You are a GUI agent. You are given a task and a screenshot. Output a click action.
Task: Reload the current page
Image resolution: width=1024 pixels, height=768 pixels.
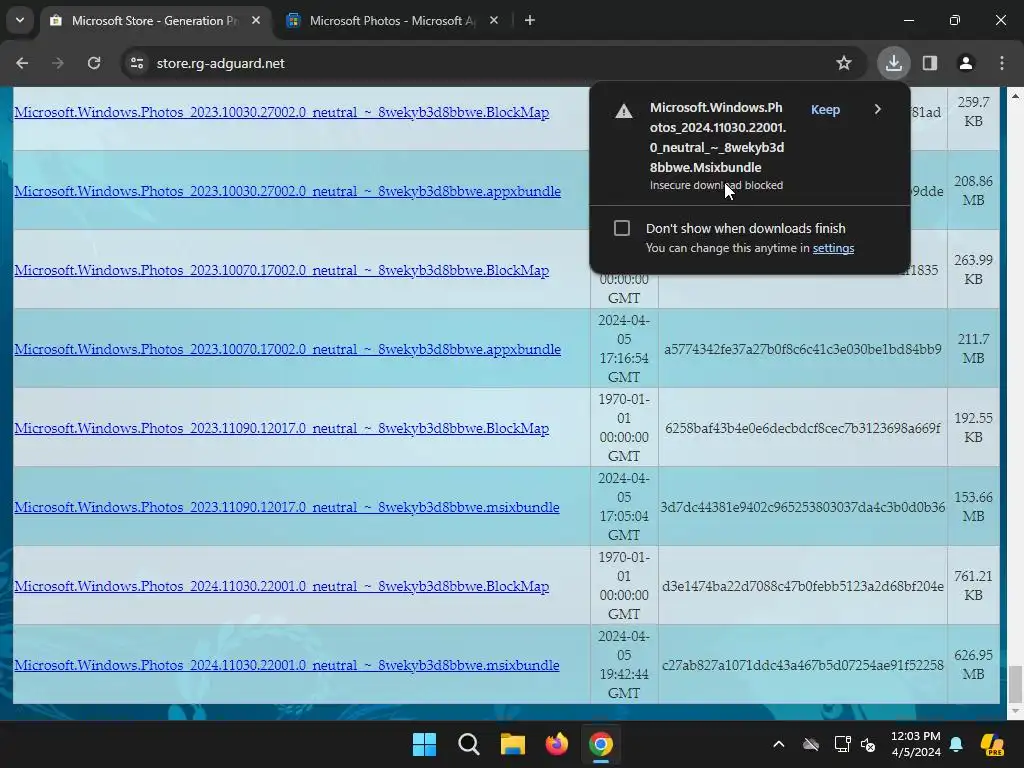coord(94,63)
